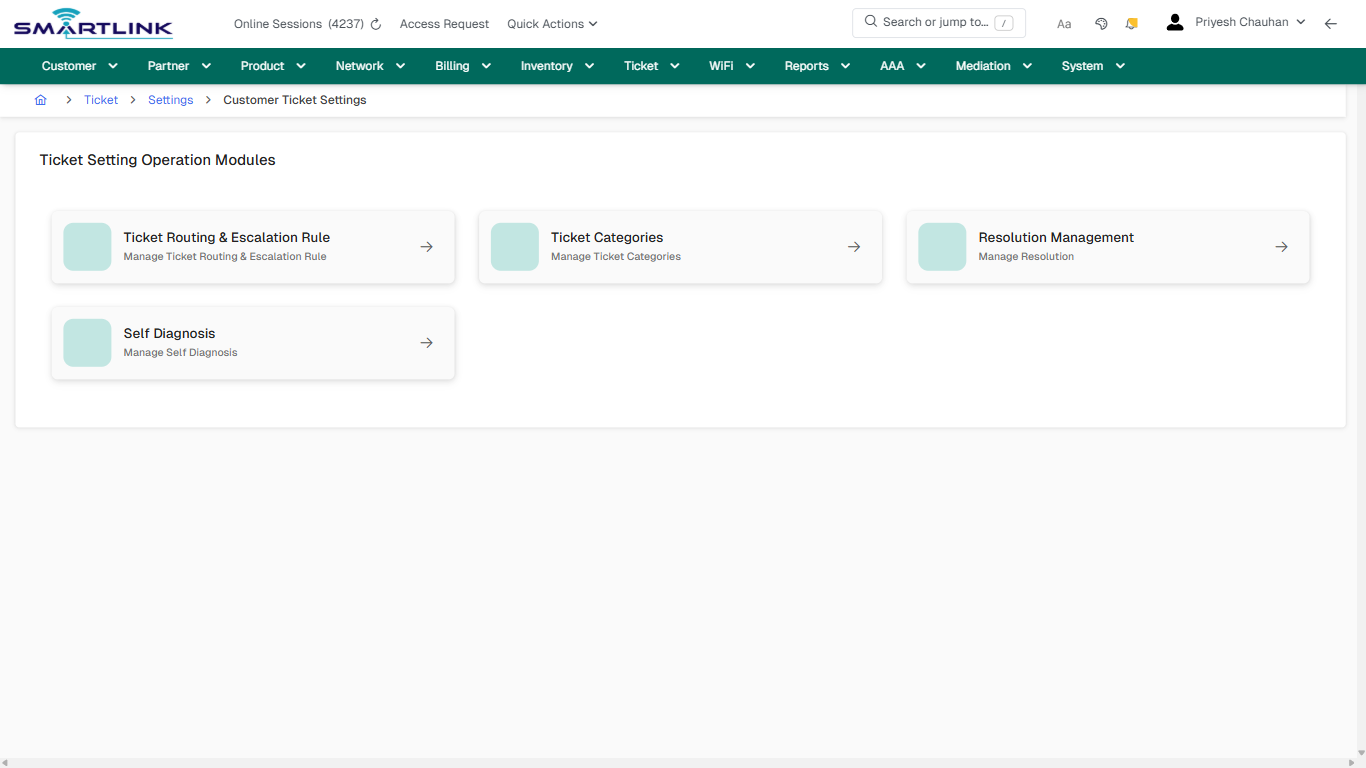Click the user avatar icon
1366x768 pixels.
click(x=1174, y=21)
